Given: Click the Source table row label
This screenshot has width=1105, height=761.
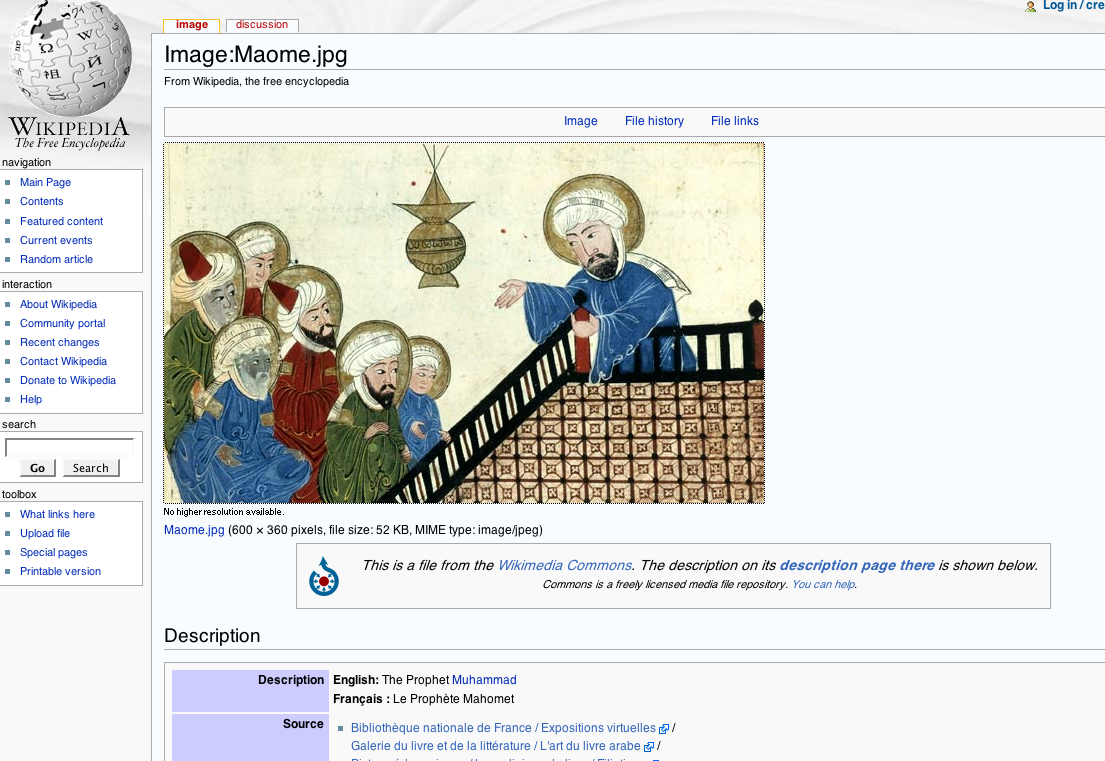Looking at the screenshot, I should click(303, 724).
